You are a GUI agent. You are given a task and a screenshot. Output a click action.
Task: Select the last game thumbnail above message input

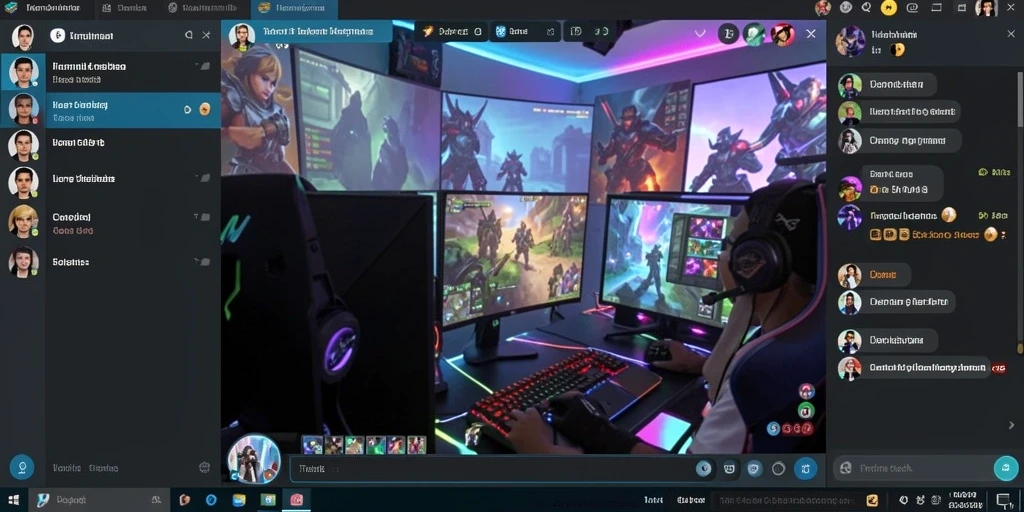pos(417,445)
